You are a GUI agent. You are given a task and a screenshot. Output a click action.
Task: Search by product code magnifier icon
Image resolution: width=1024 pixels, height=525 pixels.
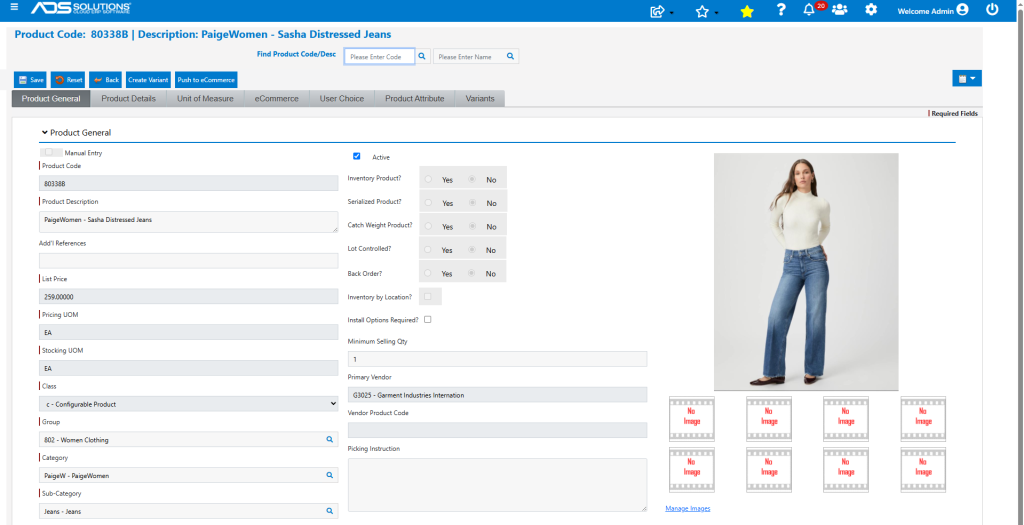click(422, 57)
